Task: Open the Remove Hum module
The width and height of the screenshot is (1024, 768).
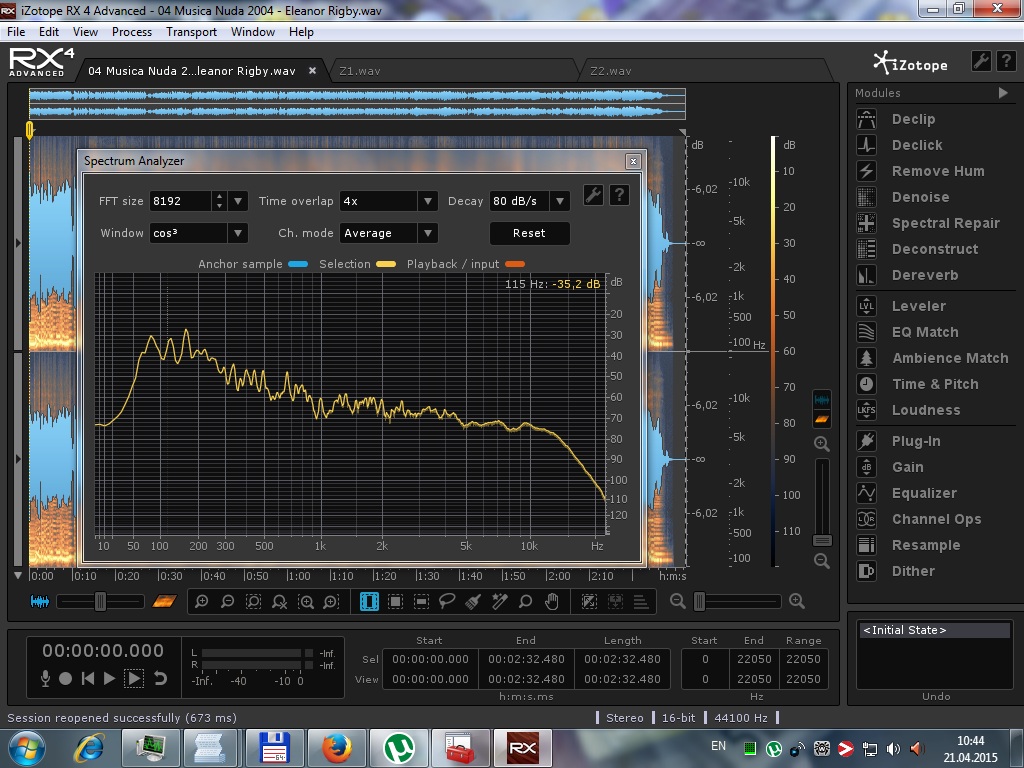Action: [938, 171]
